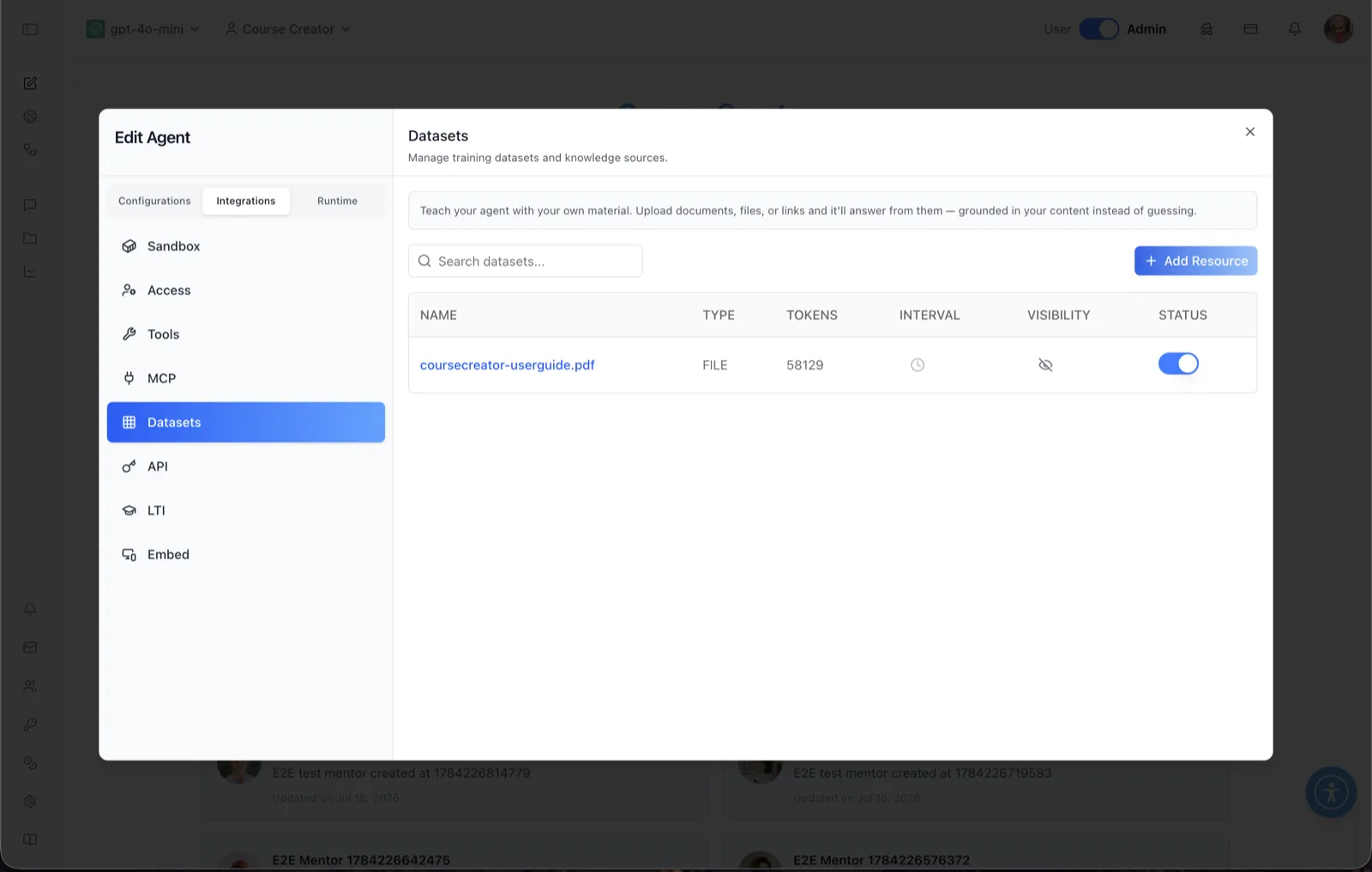Go to the Tools section

click(x=246, y=334)
